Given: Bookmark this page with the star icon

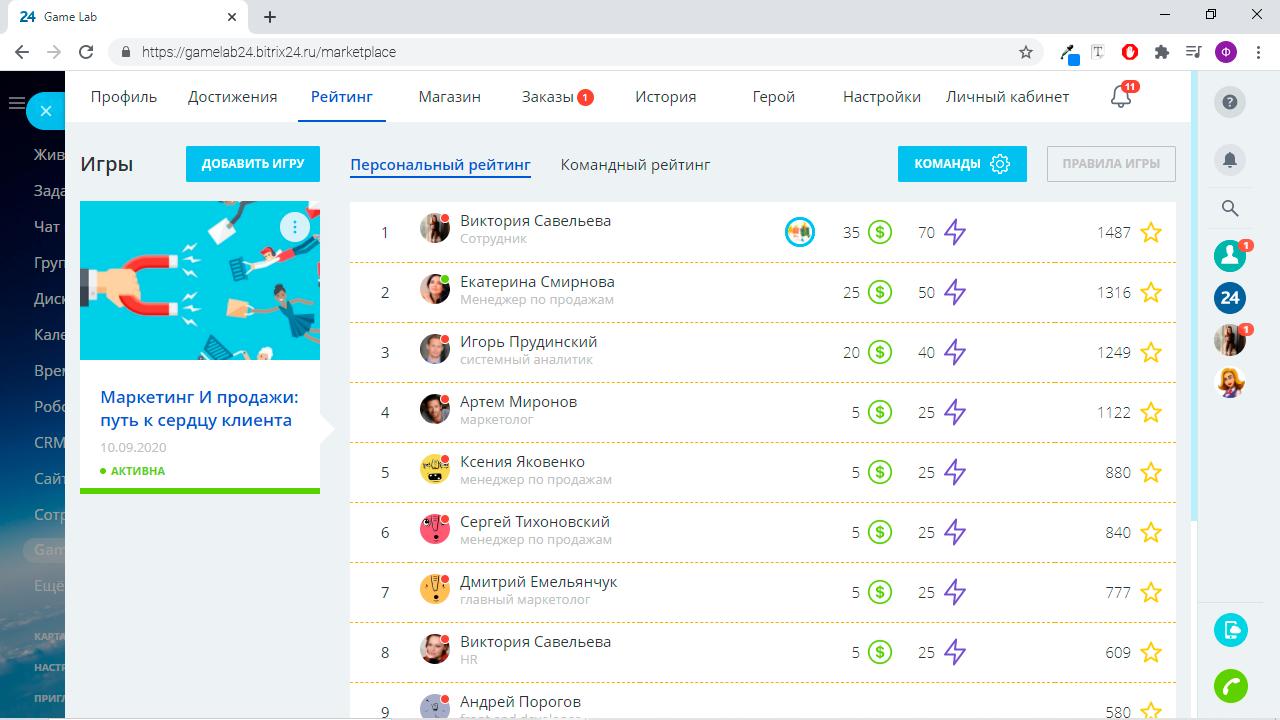Looking at the screenshot, I should click(1026, 52).
